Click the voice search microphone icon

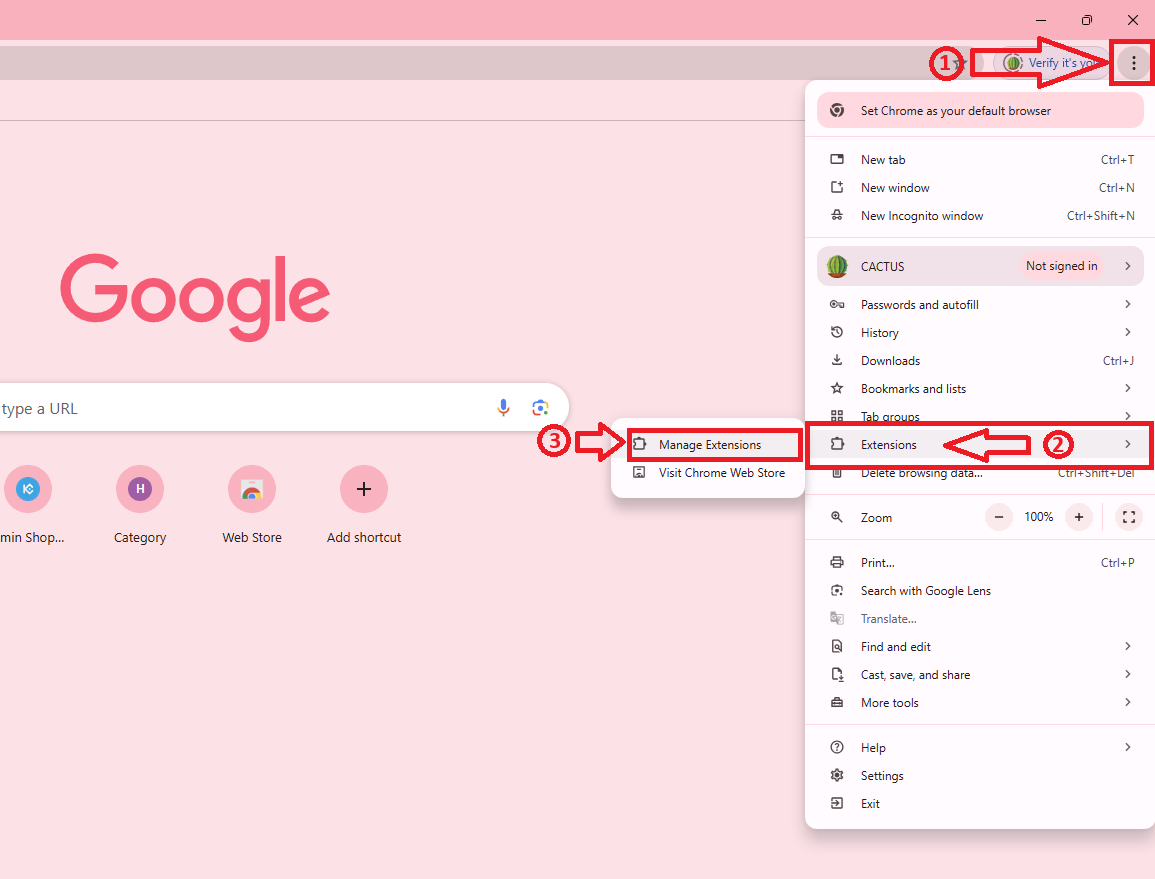pos(503,407)
